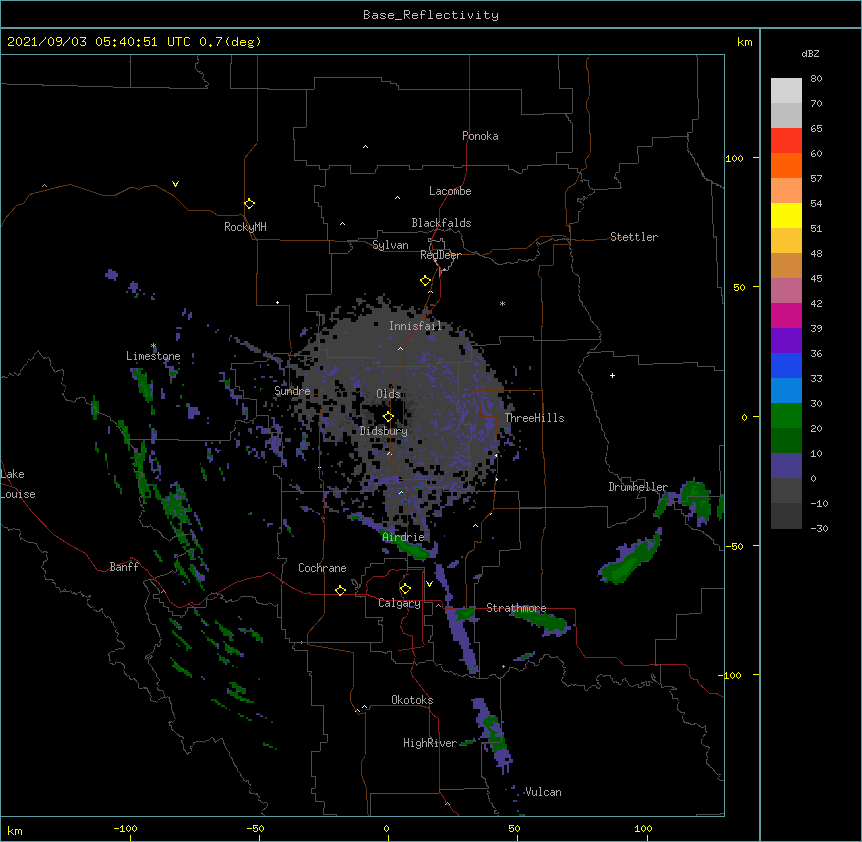Click the red 65 dBZ legend swatch
The image size is (862, 842).
tap(786, 140)
